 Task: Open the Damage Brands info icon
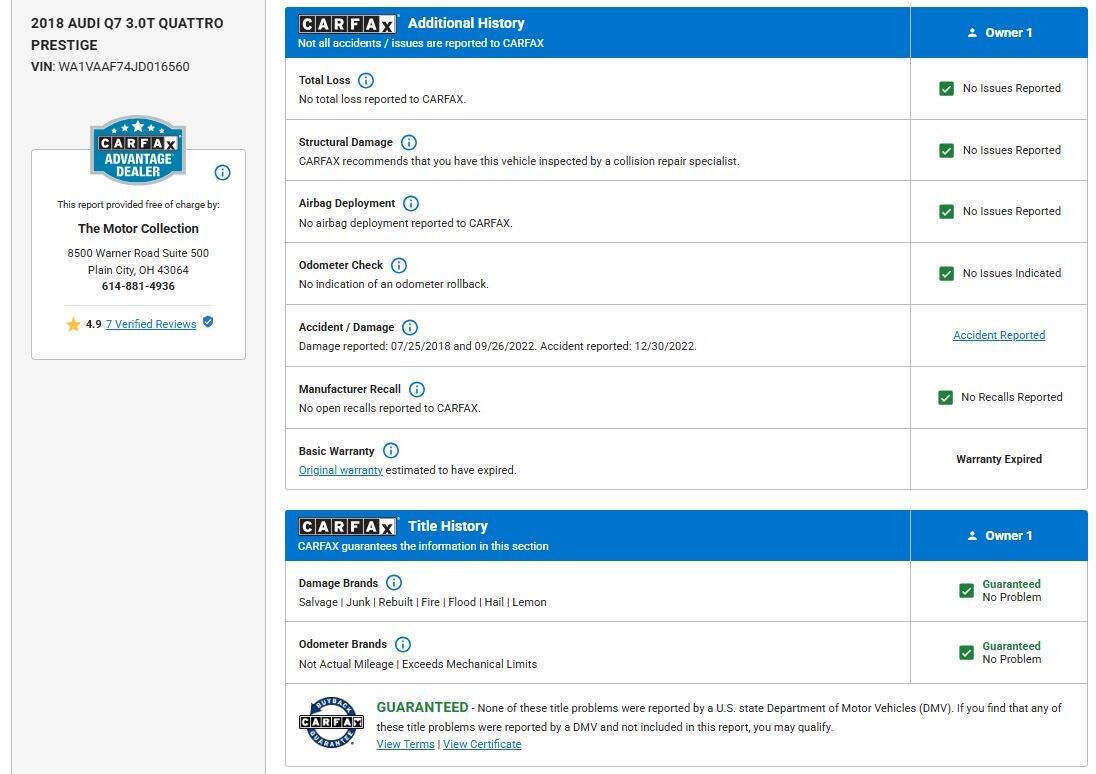[x=394, y=582]
